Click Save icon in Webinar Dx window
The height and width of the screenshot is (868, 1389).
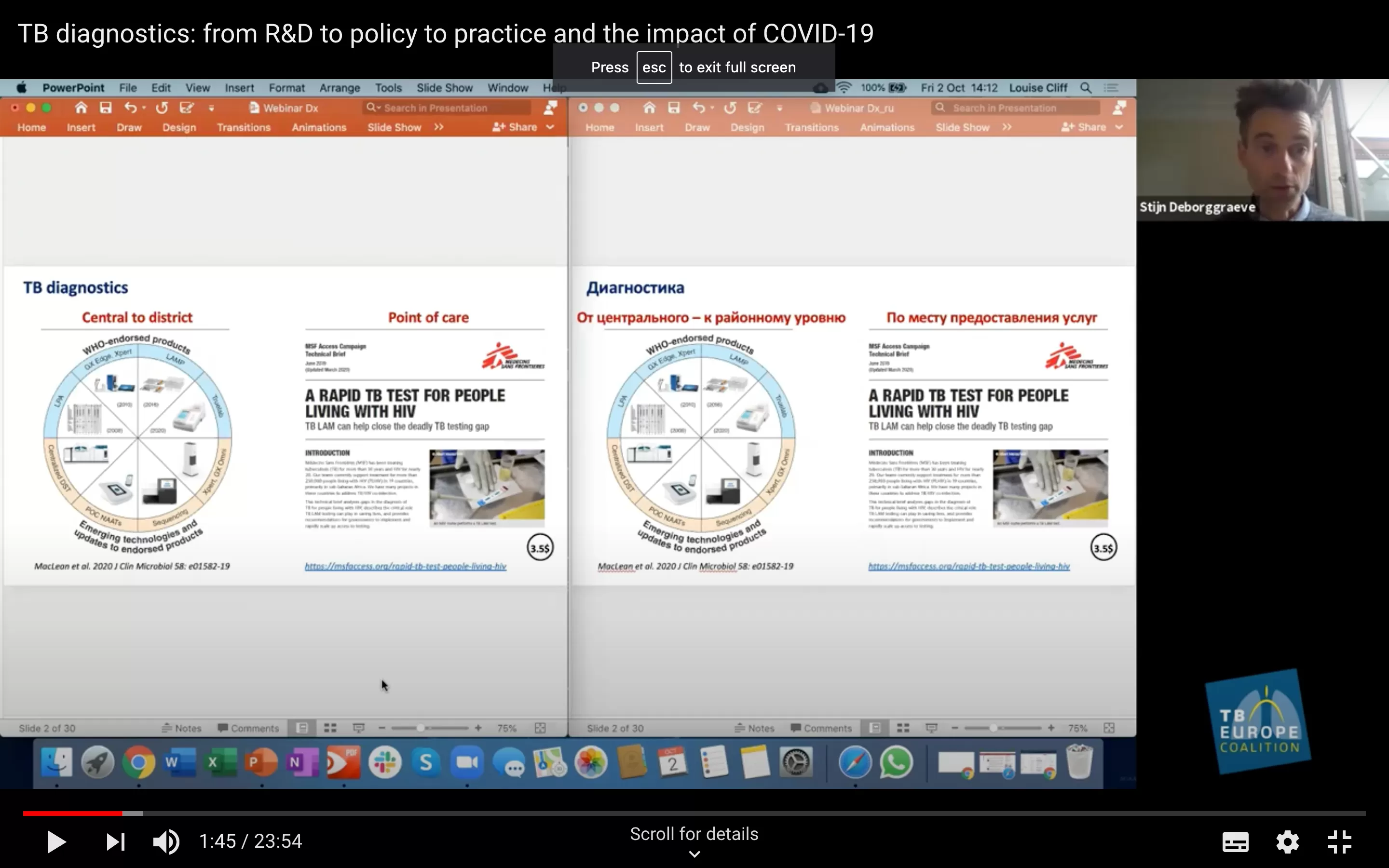tap(105, 108)
